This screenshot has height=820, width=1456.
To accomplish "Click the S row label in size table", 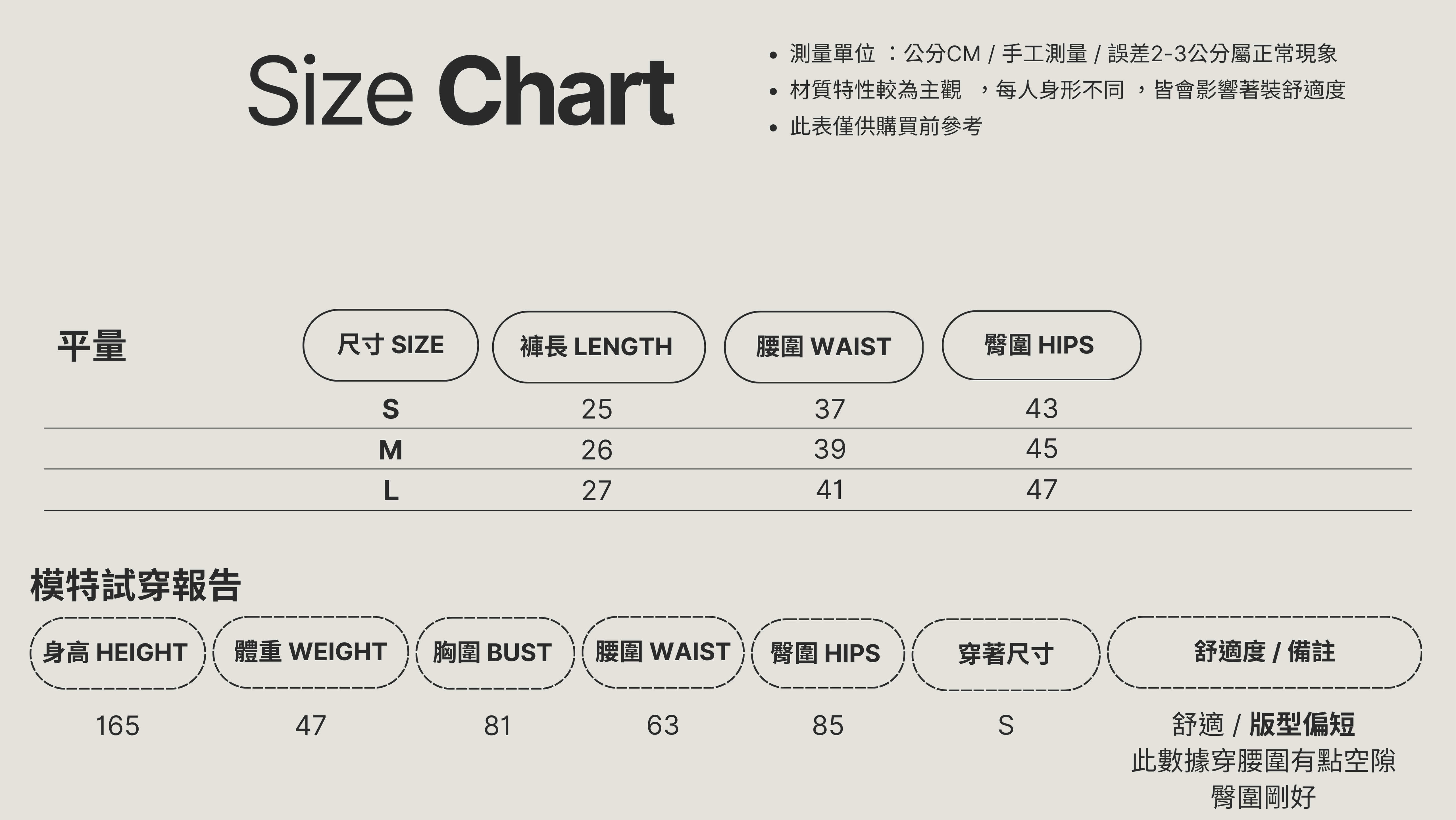I will pos(391,409).
